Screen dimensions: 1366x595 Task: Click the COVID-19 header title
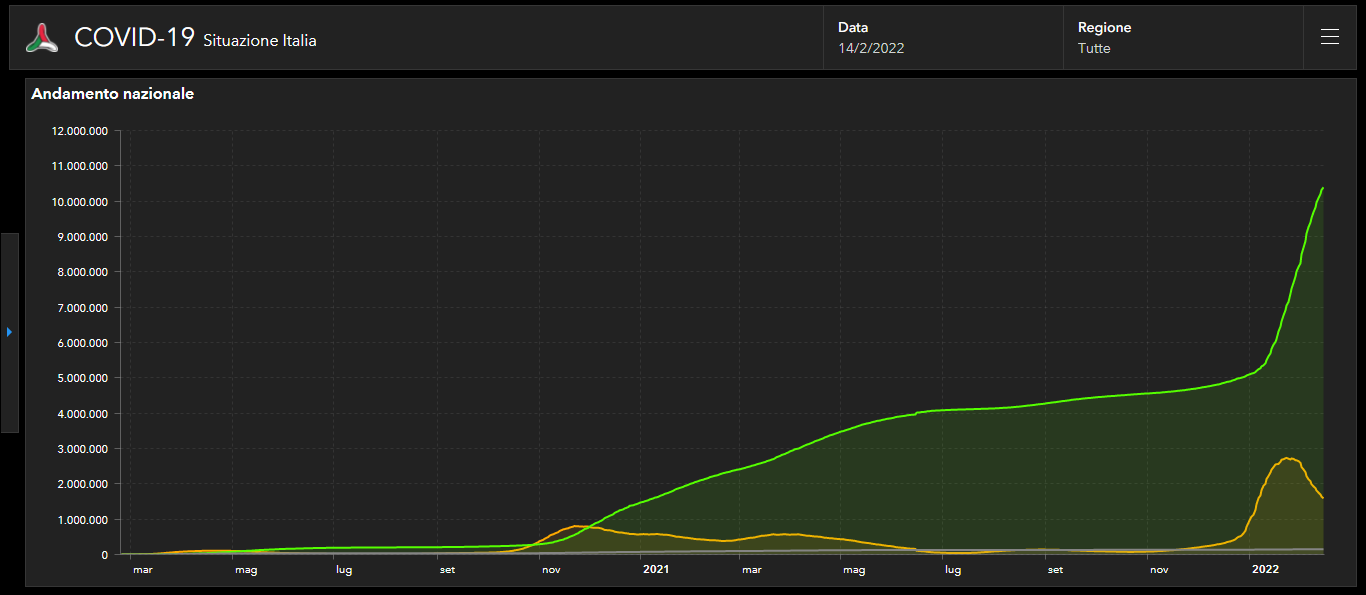[134, 38]
